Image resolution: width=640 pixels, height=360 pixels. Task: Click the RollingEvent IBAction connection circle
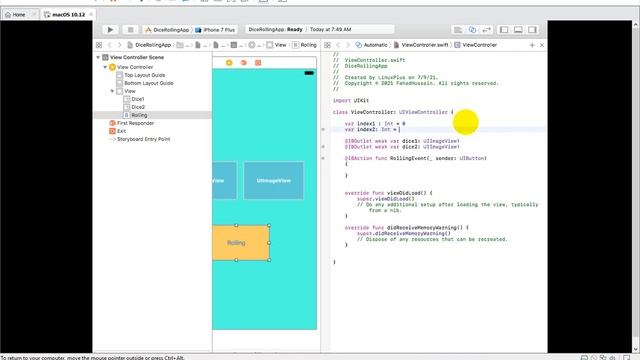pos(323,158)
